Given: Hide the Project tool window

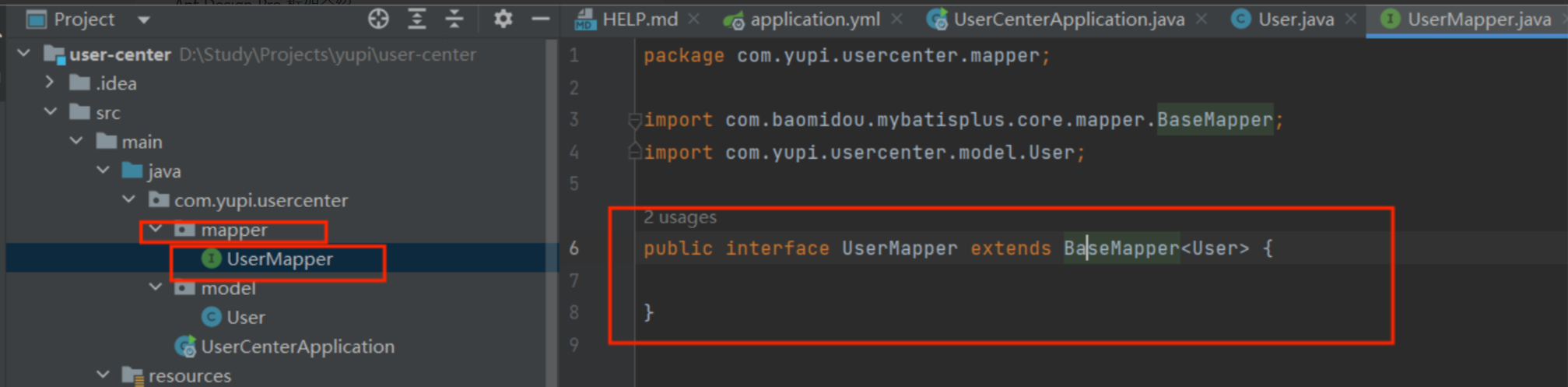Looking at the screenshot, I should (x=540, y=19).
